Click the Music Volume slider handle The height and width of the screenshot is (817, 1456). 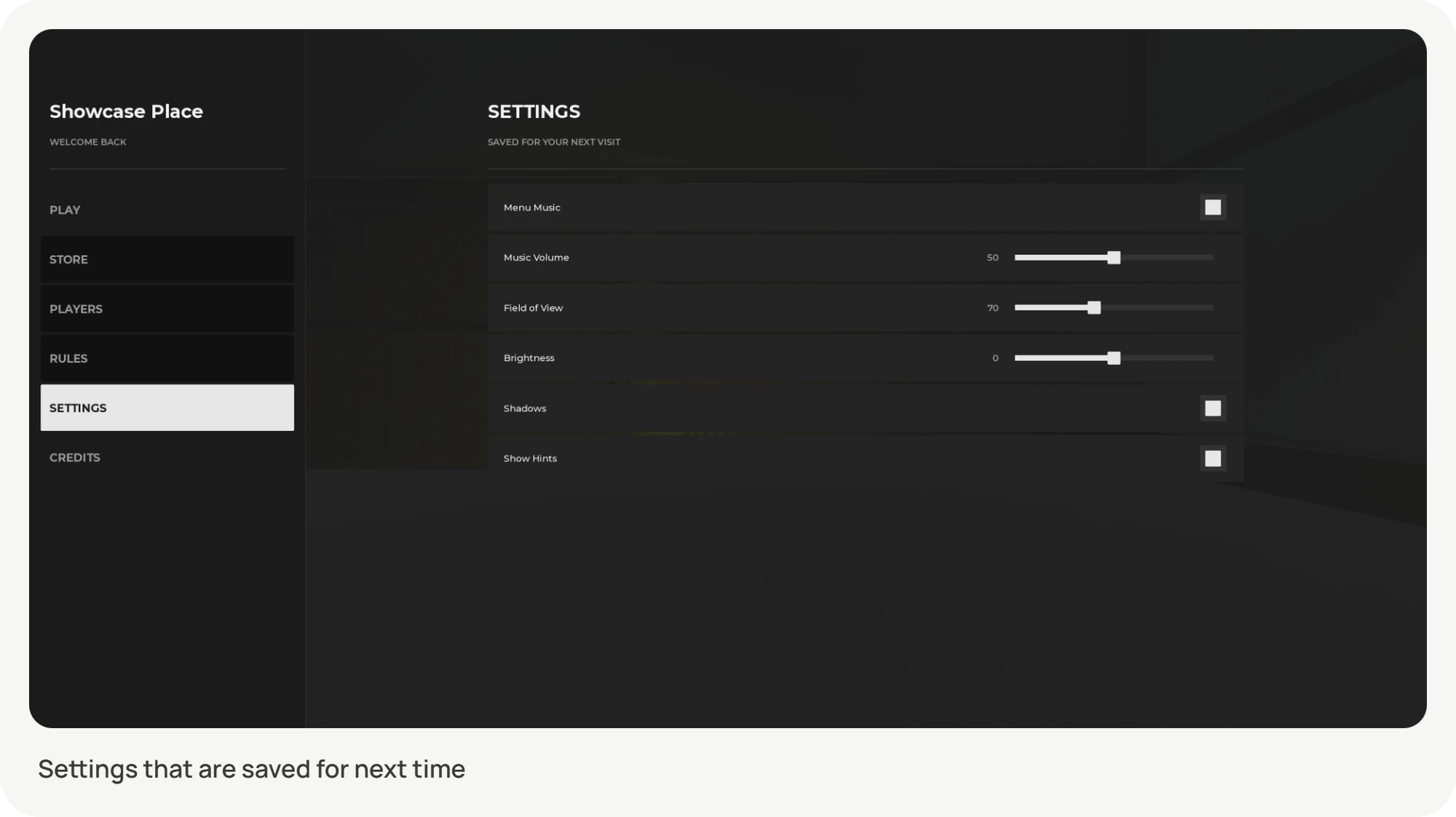pyautogui.click(x=1114, y=258)
